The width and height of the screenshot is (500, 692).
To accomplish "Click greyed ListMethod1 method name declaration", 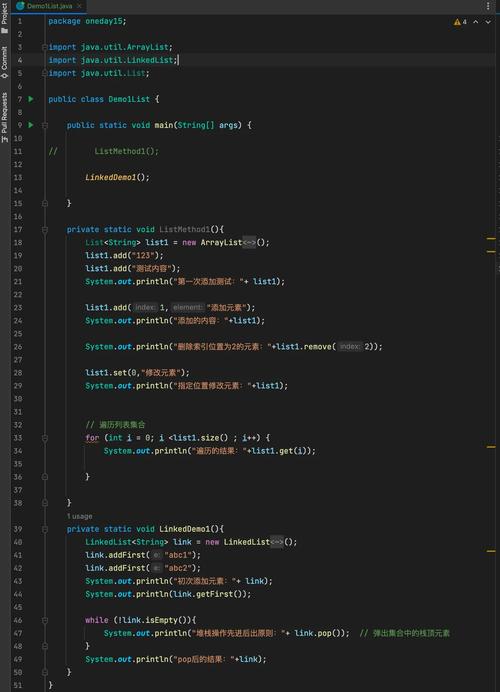I will [184, 229].
